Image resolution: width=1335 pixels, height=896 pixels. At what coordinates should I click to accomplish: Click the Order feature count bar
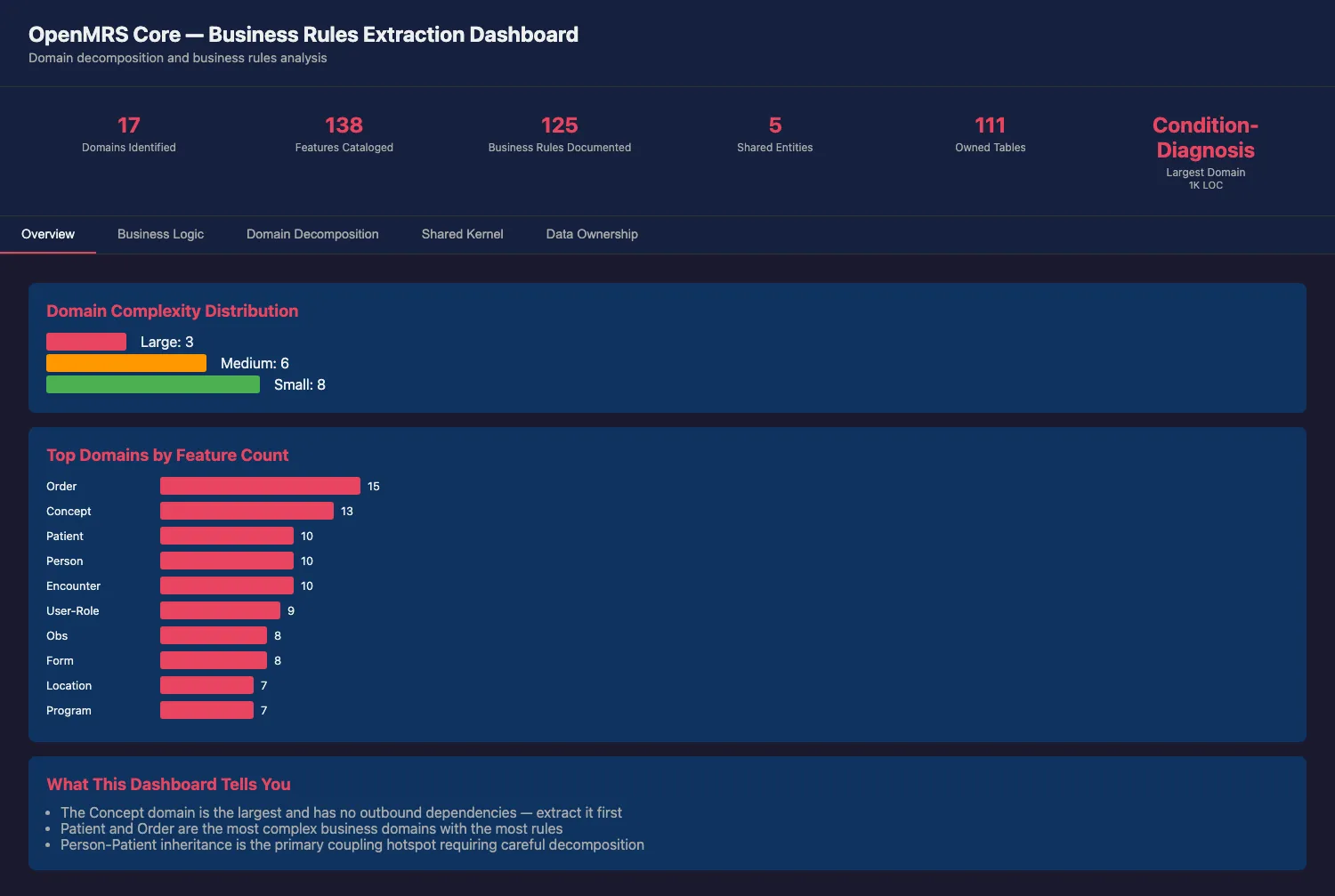point(260,486)
